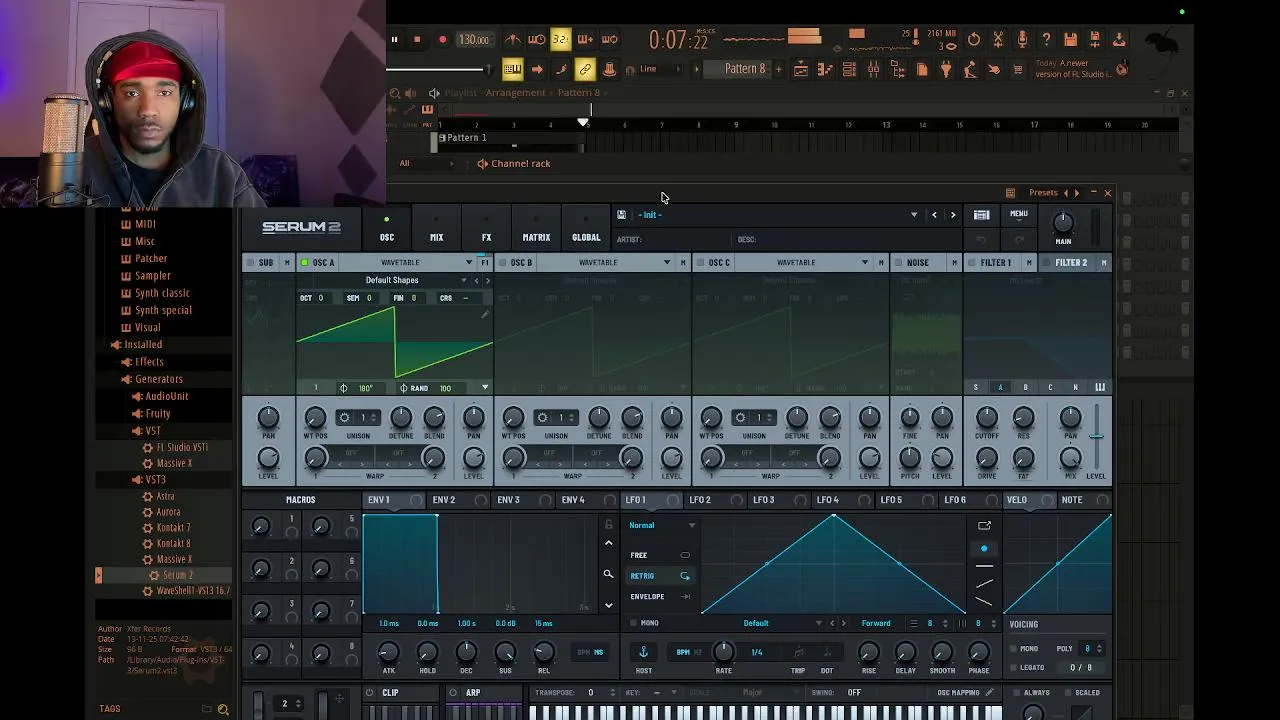Screen dimensions: 1280x720
Task: Open Serum preset browser icon
Action: tap(982, 215)
